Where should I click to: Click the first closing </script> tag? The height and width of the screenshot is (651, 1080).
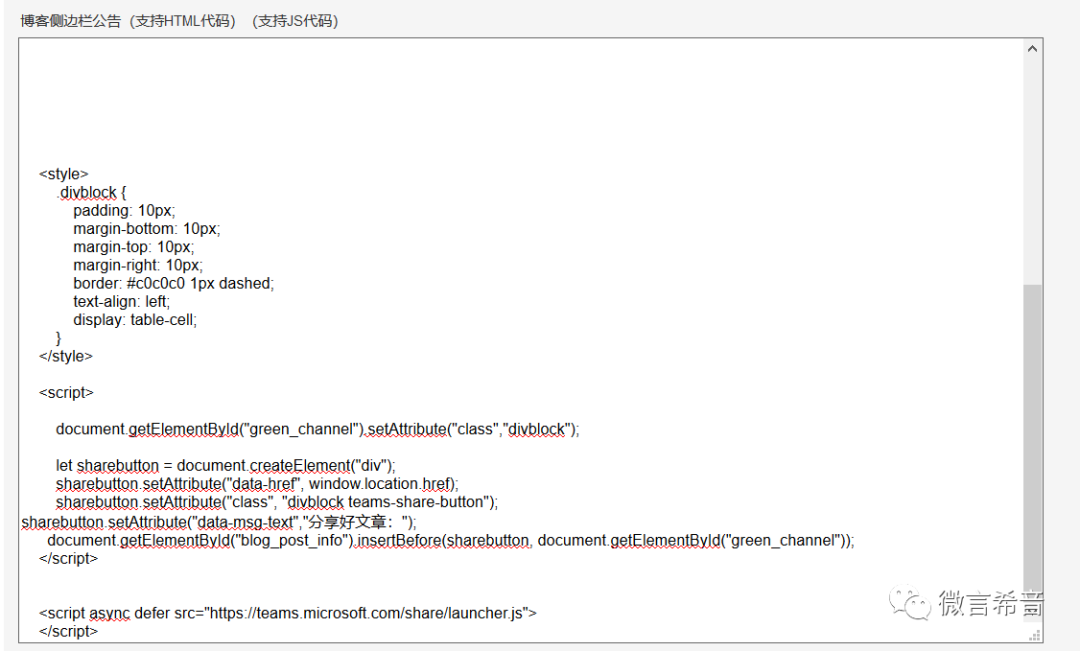click(69, 559)
